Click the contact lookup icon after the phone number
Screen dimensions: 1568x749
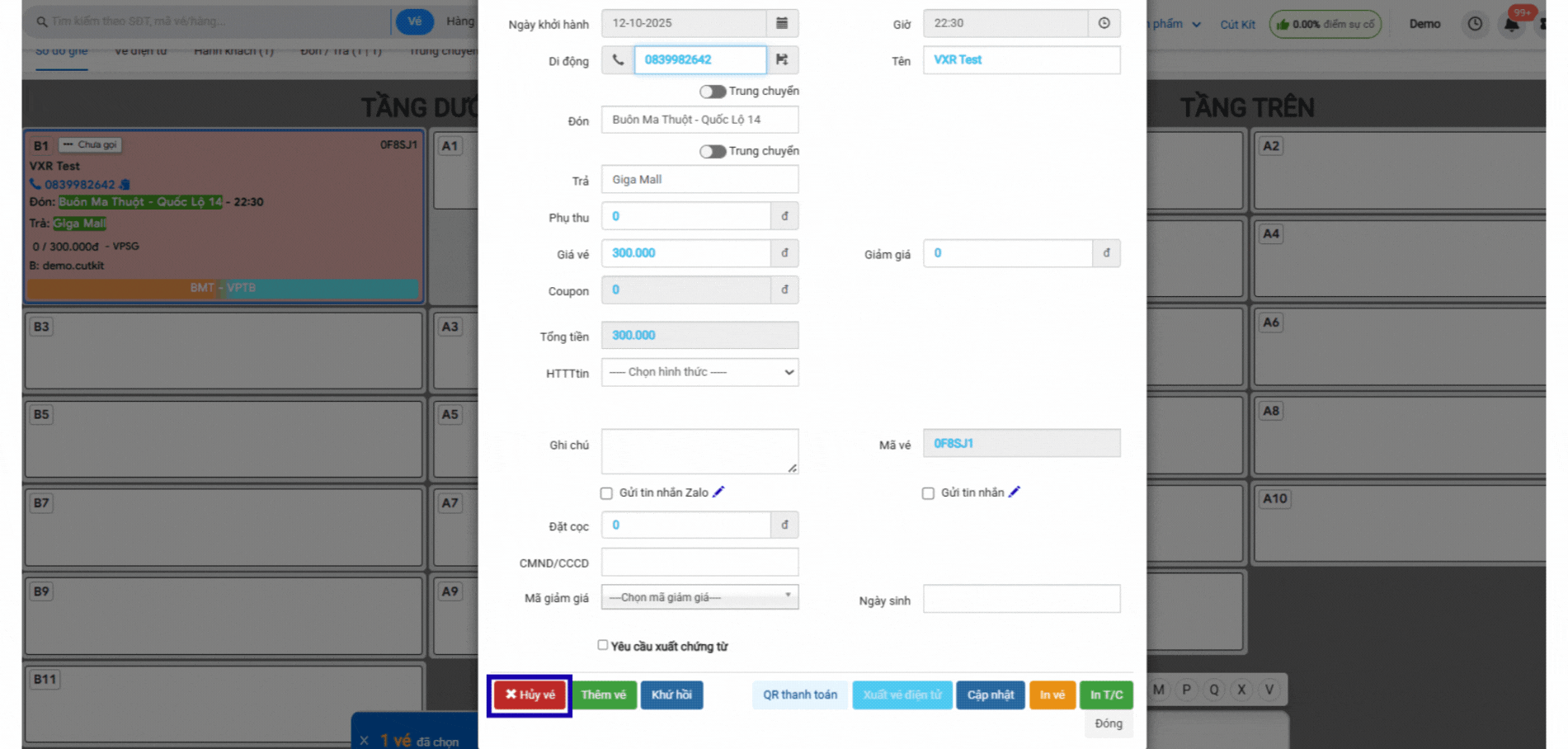(x=782, y=59)
